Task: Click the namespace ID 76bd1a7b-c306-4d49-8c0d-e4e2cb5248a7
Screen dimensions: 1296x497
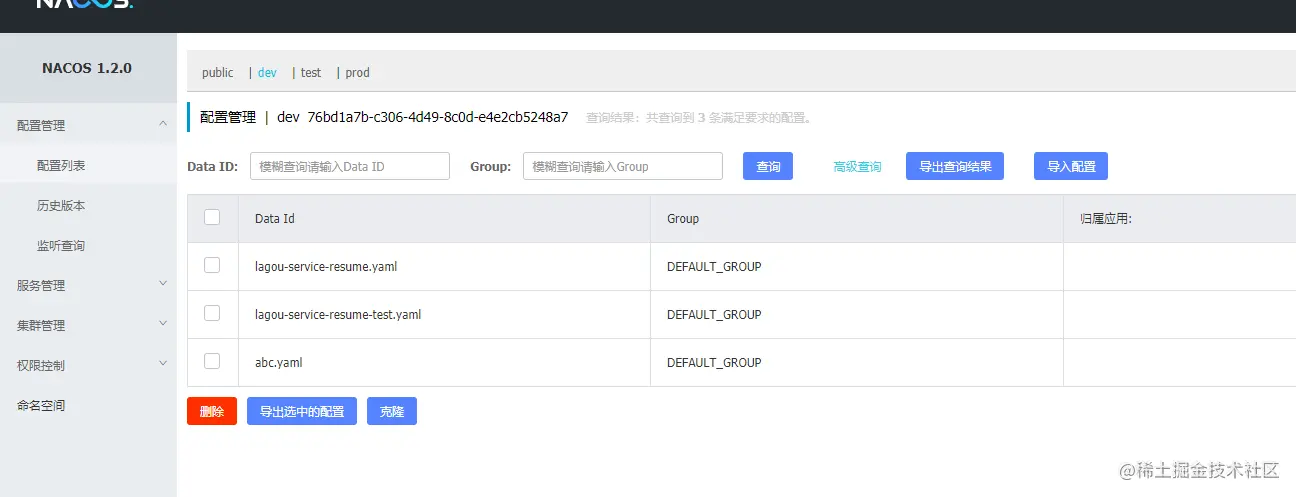Action: click(438, 117)
